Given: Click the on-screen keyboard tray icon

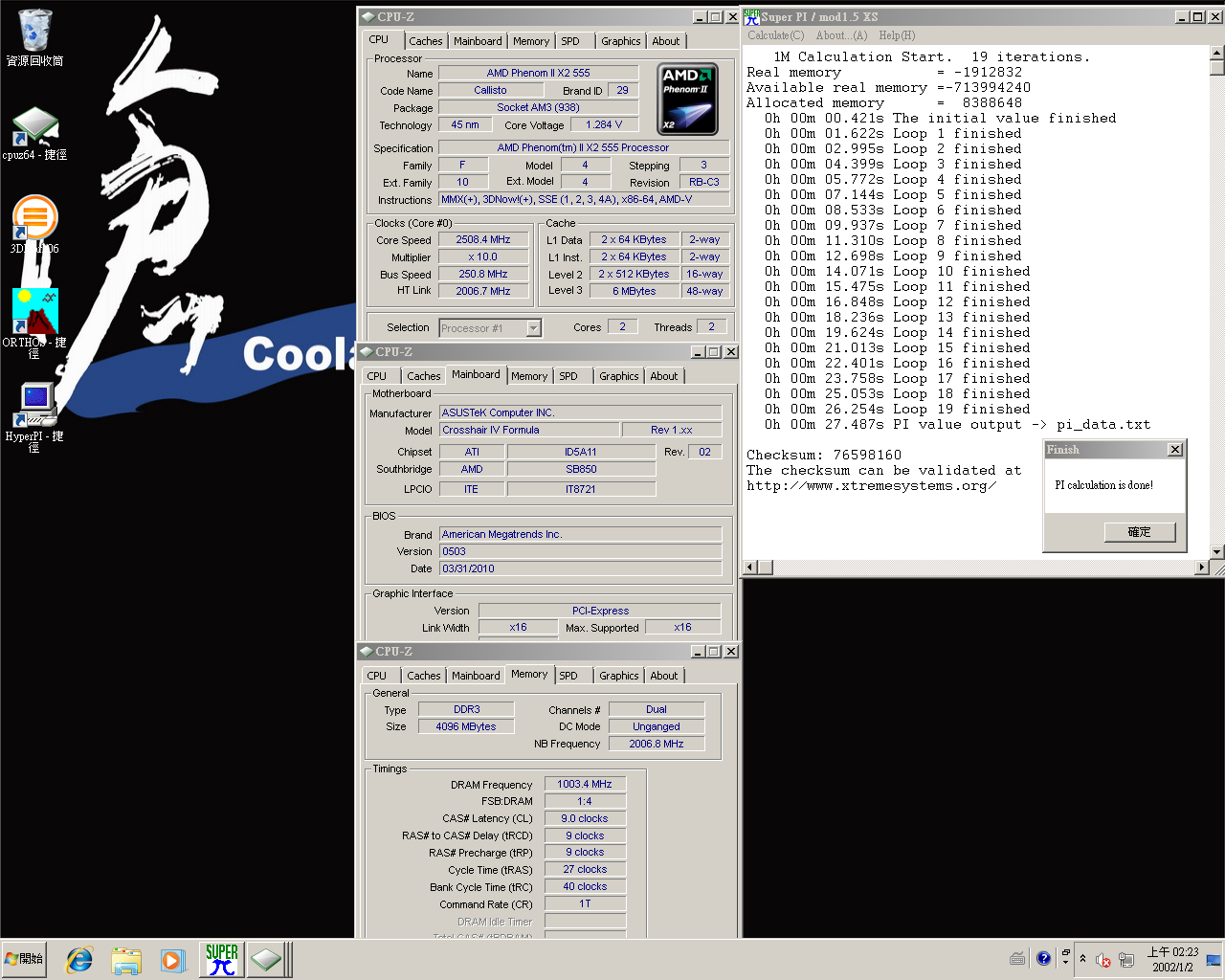Looking at the screenshot, I should click(x=1017, y=959).
